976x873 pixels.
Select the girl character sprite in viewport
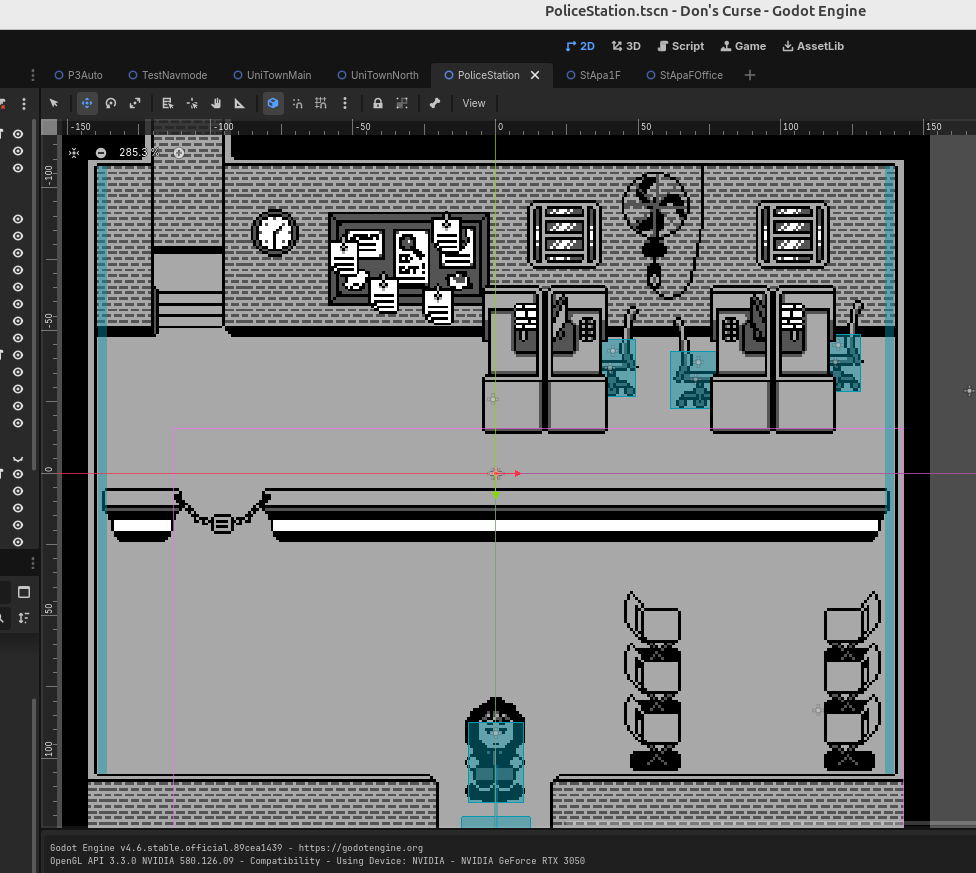pos(495,750)
